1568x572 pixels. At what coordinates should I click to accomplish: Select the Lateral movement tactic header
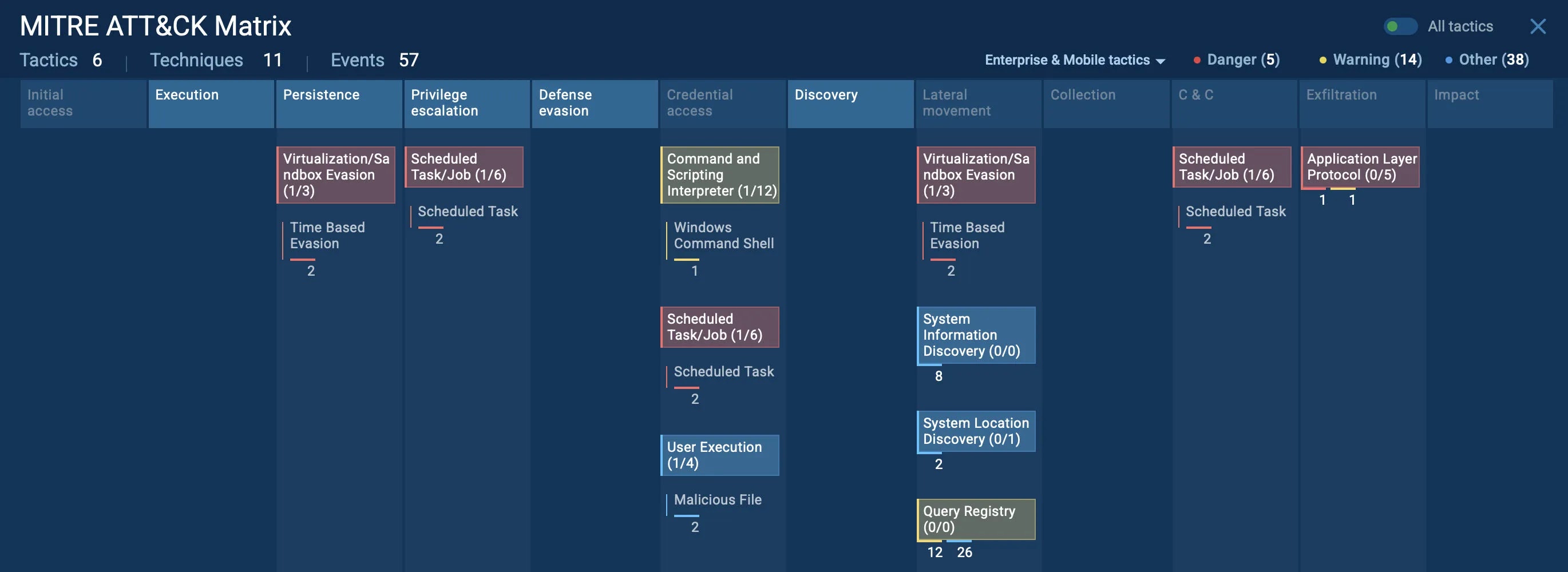(979, 104)
